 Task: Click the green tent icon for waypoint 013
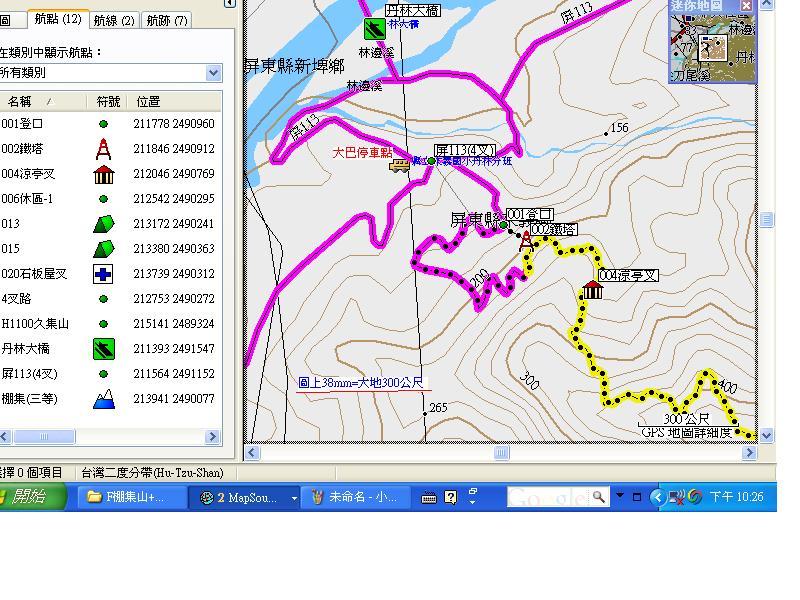[x=104, y=224]
